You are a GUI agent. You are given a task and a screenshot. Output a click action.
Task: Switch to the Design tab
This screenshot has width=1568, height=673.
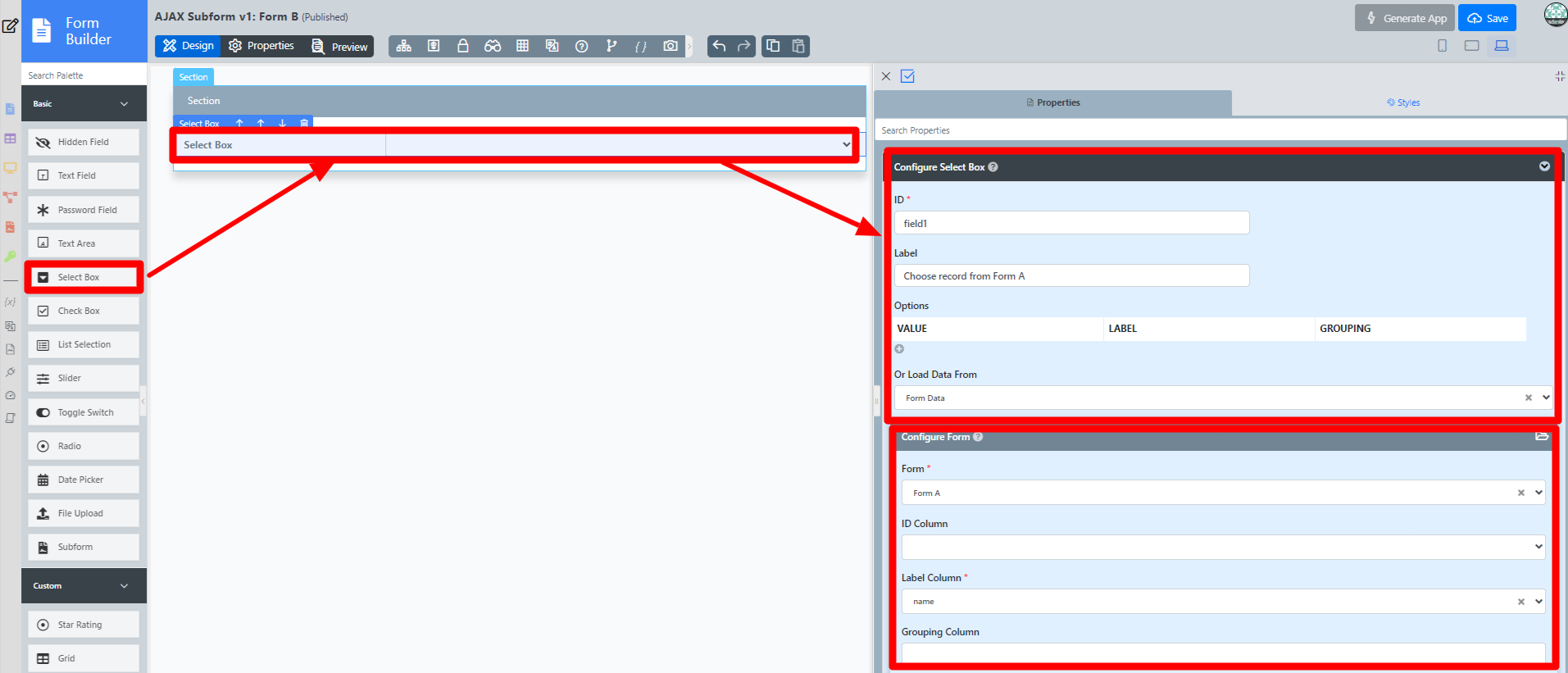(x=188, y=46)
